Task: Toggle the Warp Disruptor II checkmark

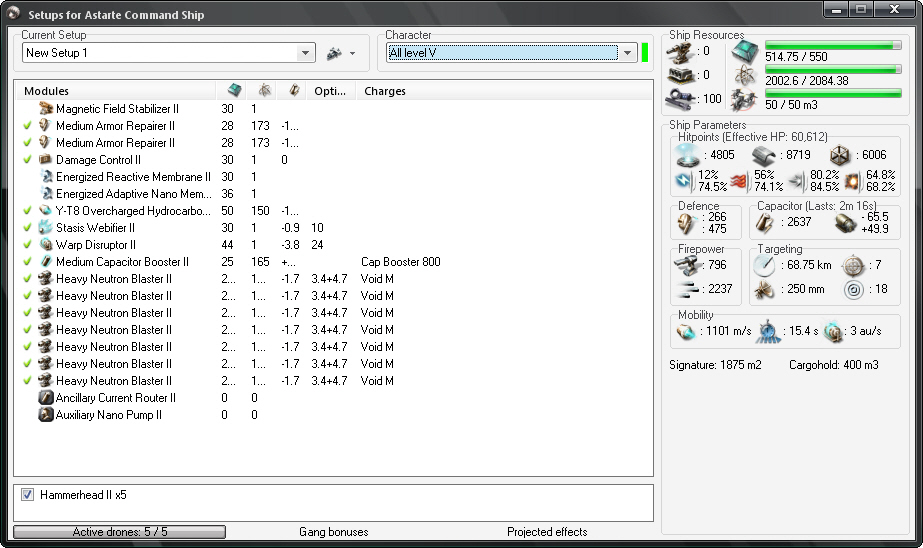Action: pos(27,245)
